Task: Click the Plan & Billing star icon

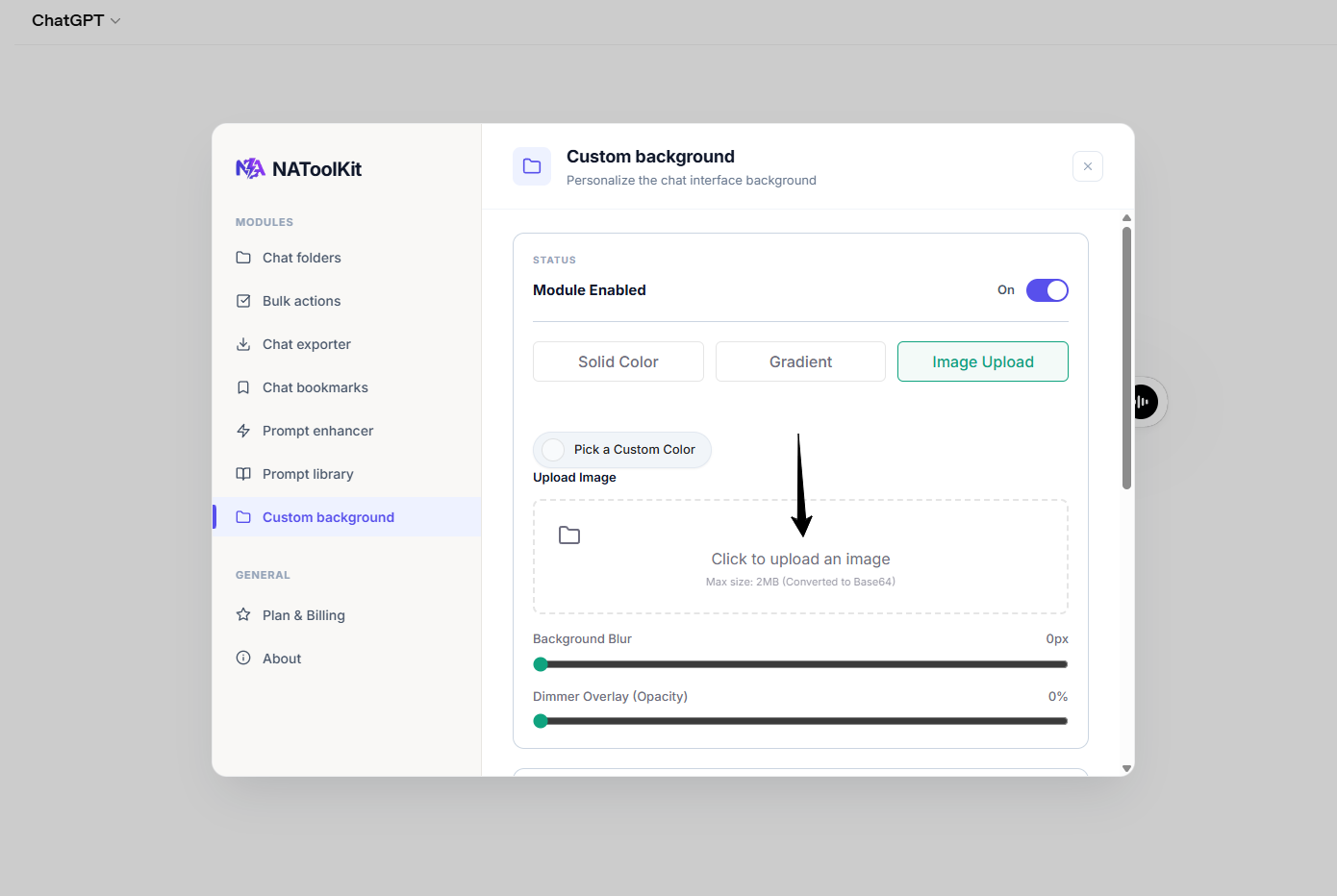Action: pyautogui.click(x=243, y=614)
